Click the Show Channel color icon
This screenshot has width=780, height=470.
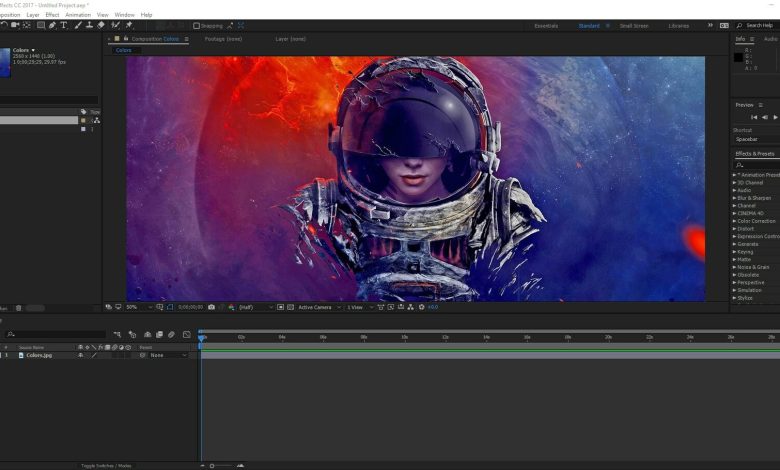click(x=230, y=307)
